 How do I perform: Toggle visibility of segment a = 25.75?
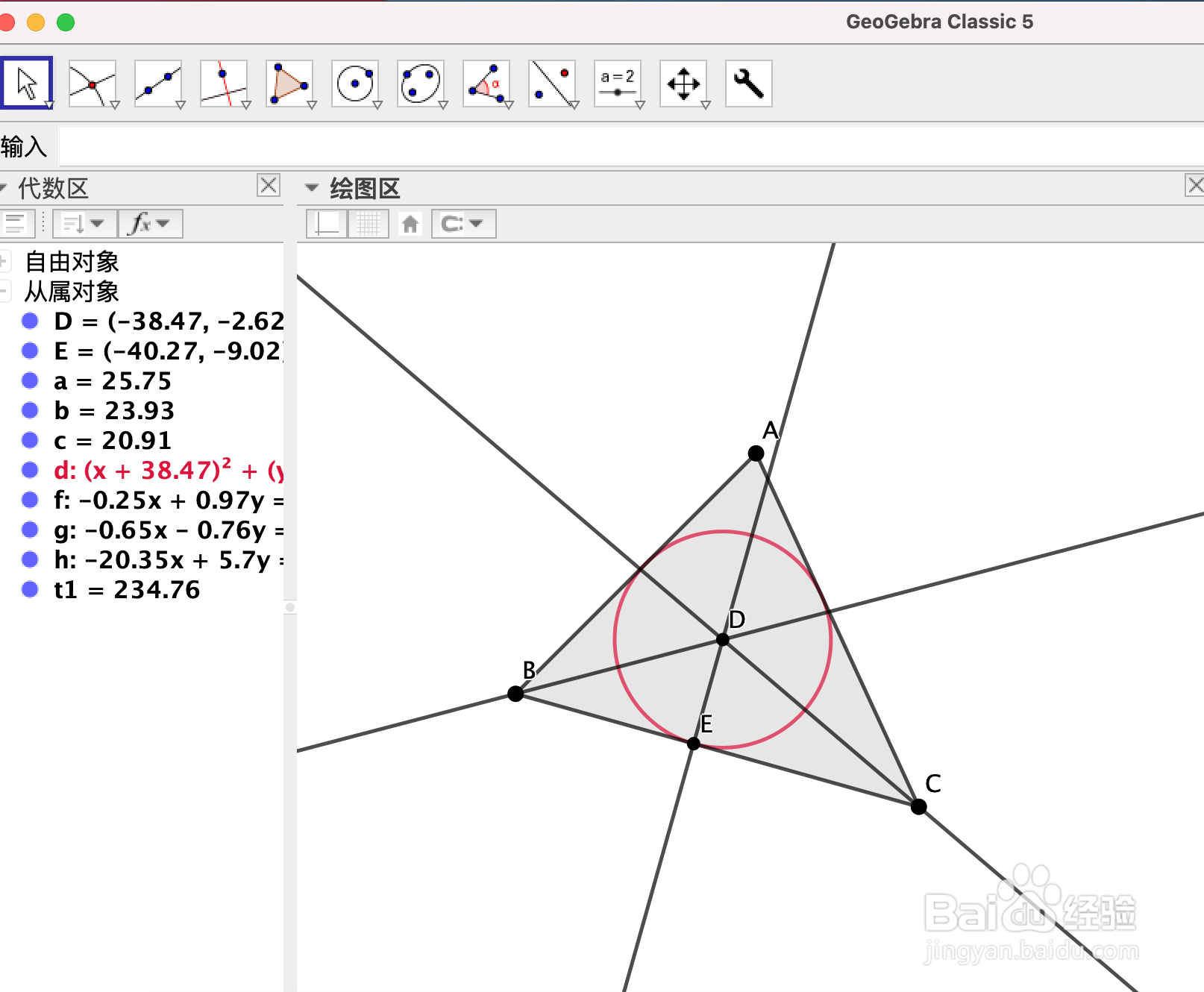click(30, 380)
